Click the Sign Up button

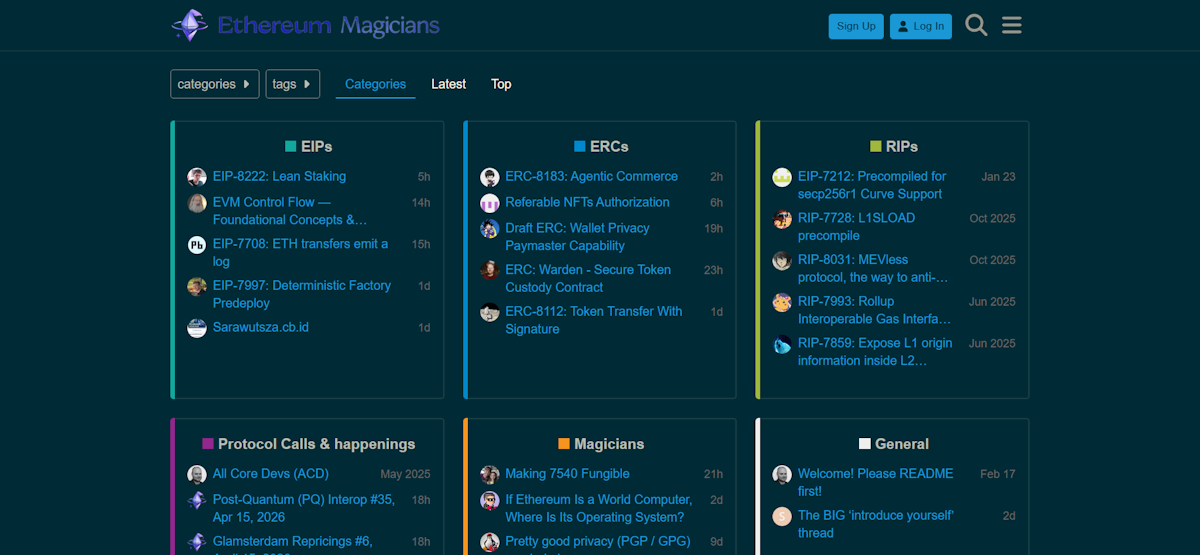click(x=856, y=26)
